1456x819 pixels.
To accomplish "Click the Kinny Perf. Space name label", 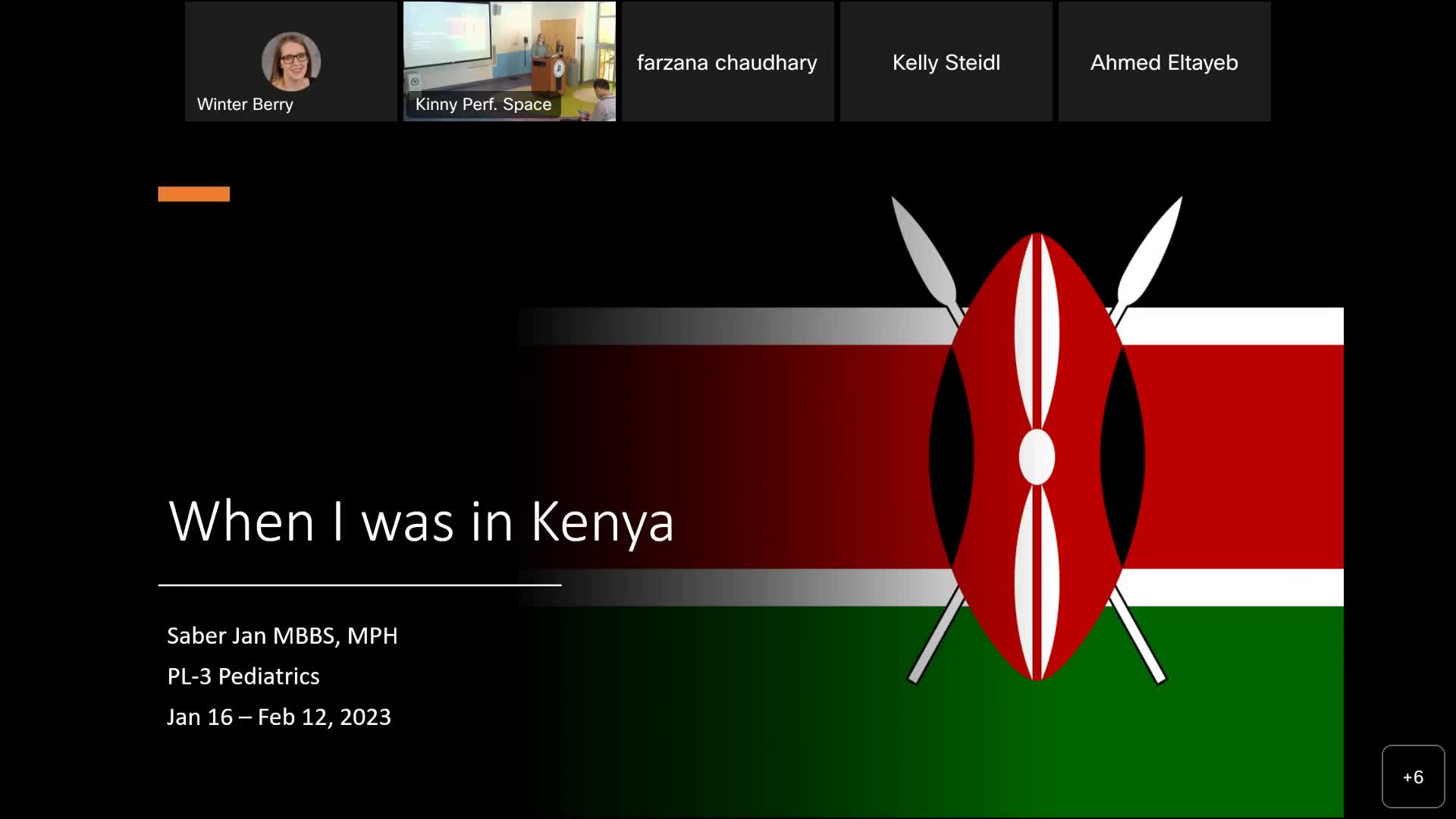I will point(483,105).
